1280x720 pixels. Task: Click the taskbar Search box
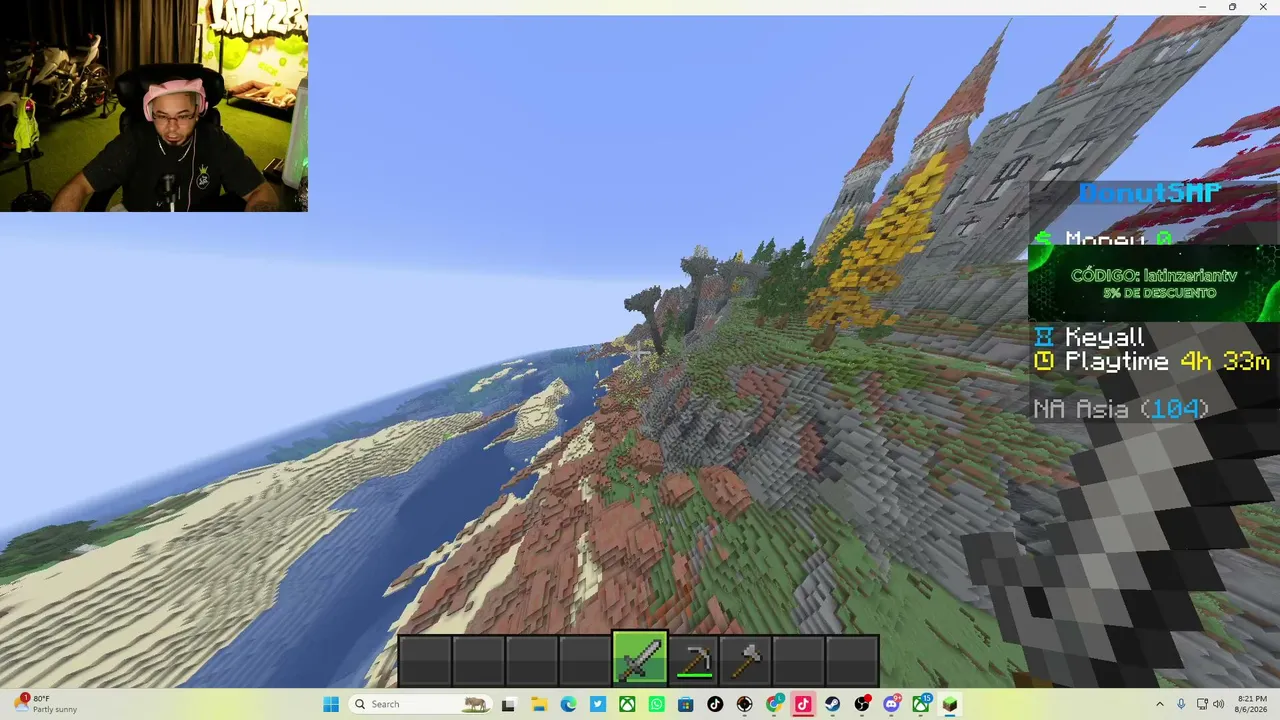421,704
